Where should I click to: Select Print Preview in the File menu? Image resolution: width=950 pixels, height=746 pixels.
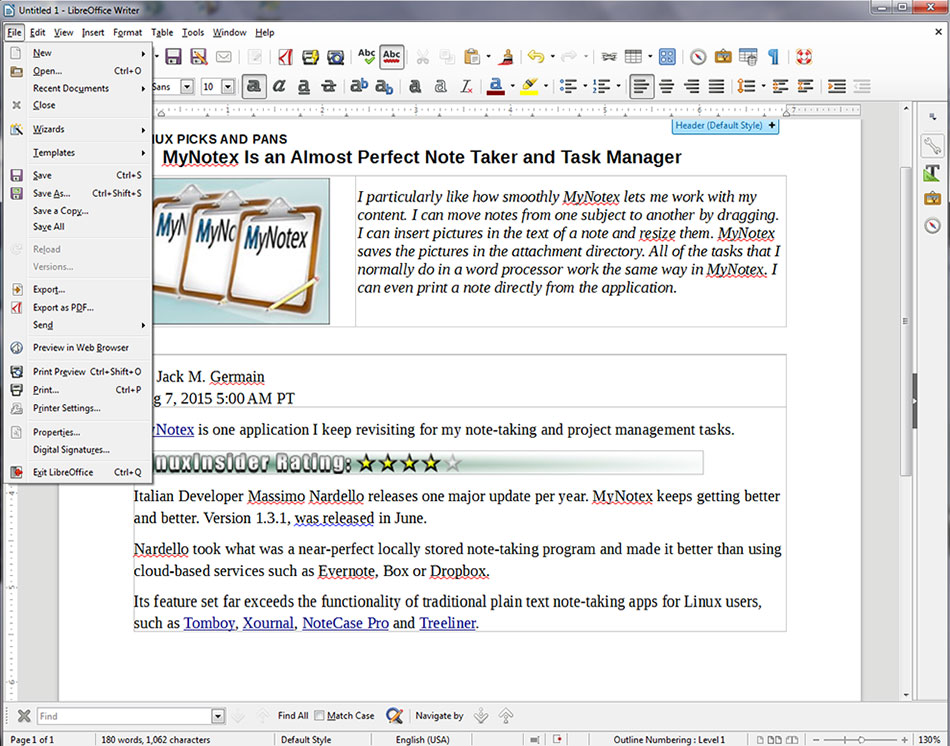79,371
